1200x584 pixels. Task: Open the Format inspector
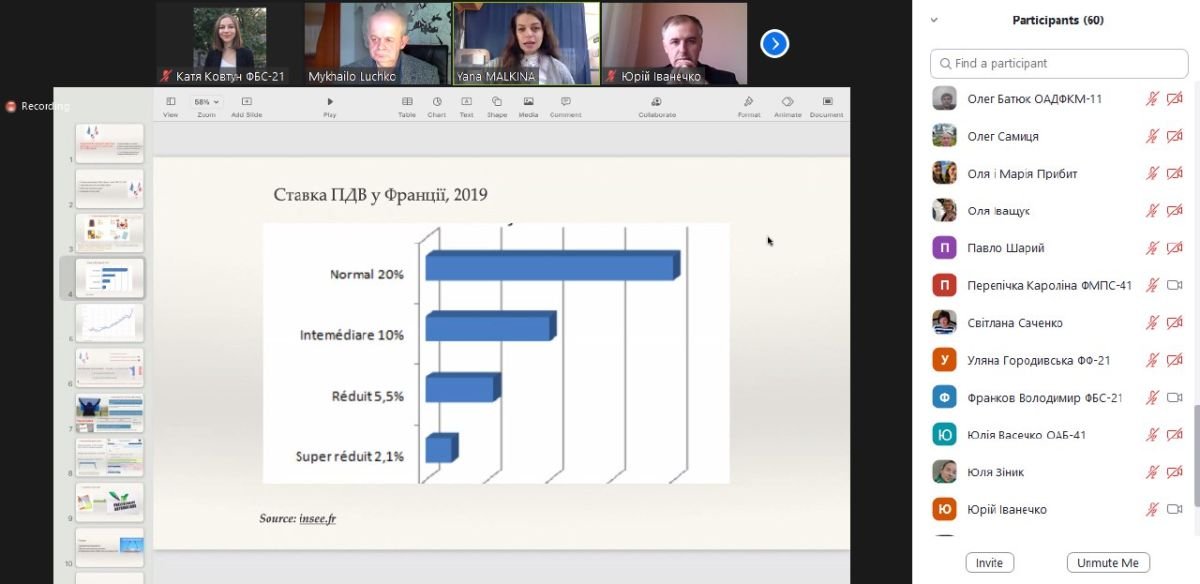(749, 107)
